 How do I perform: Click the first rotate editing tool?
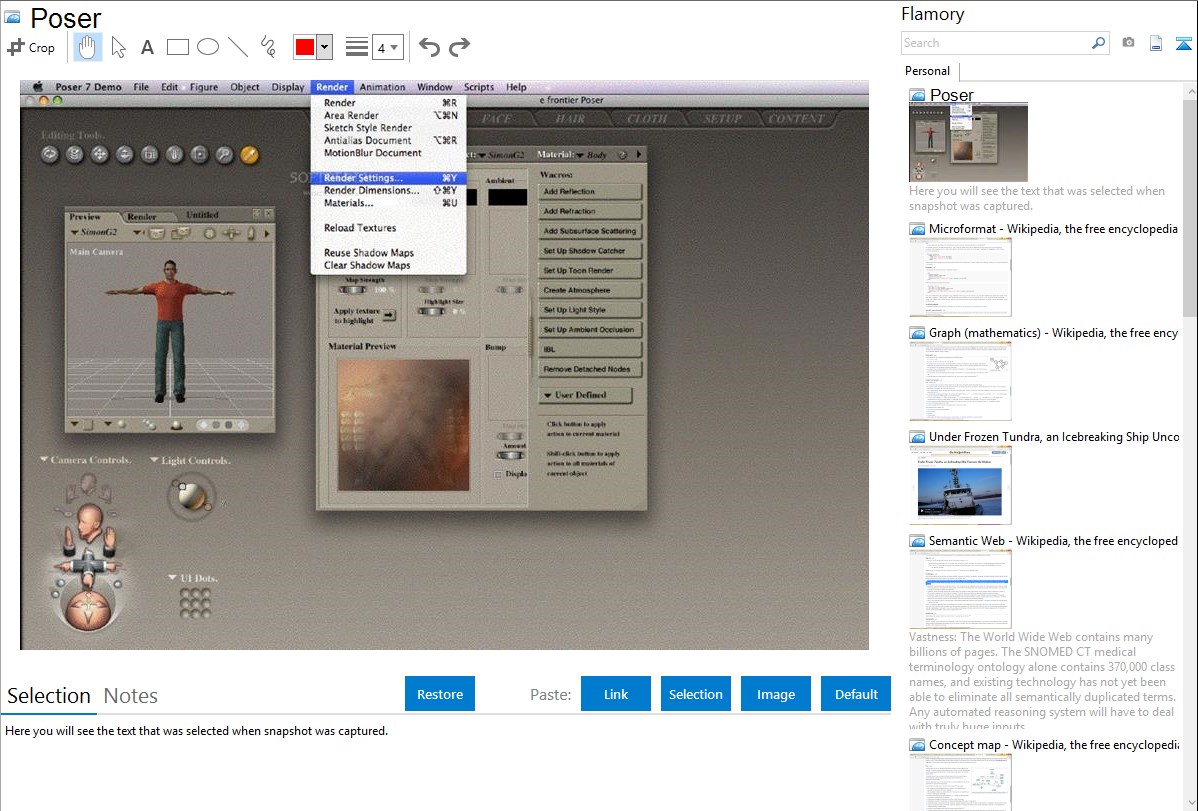50,154
